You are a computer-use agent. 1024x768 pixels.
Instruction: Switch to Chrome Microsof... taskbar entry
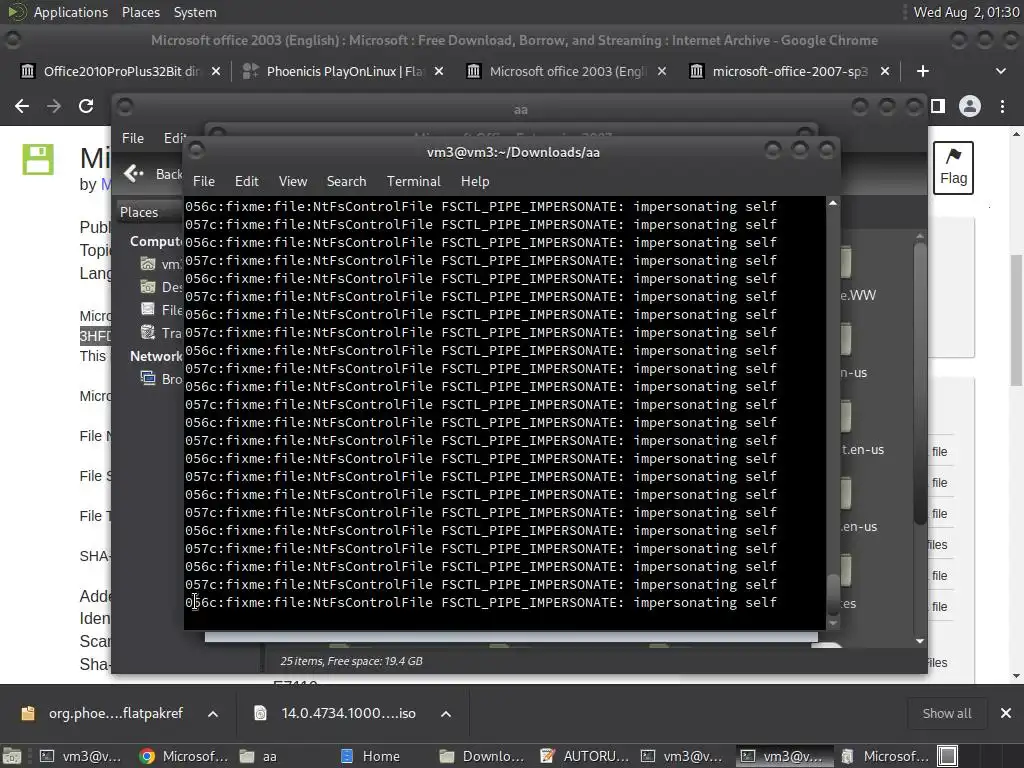pyautogui.click(x=184, y=756)
